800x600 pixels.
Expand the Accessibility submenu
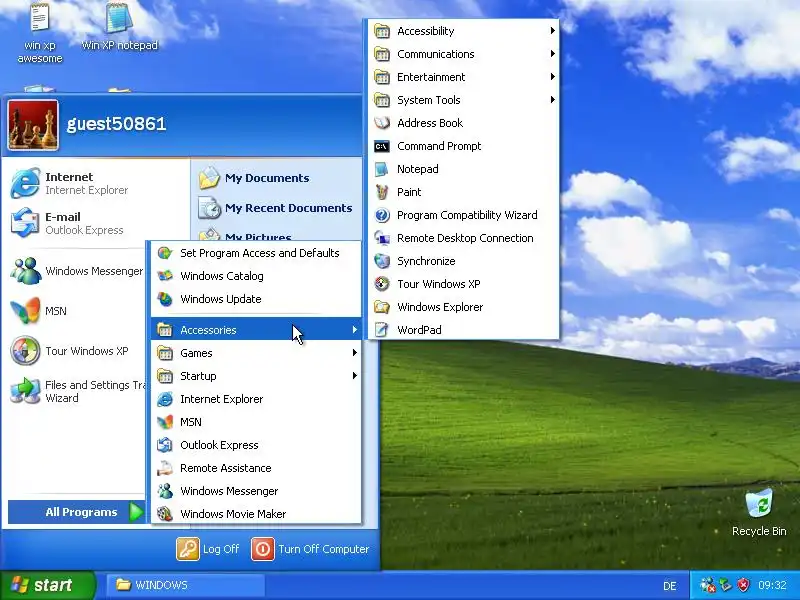pyautogui.click(x=464, y=31)
